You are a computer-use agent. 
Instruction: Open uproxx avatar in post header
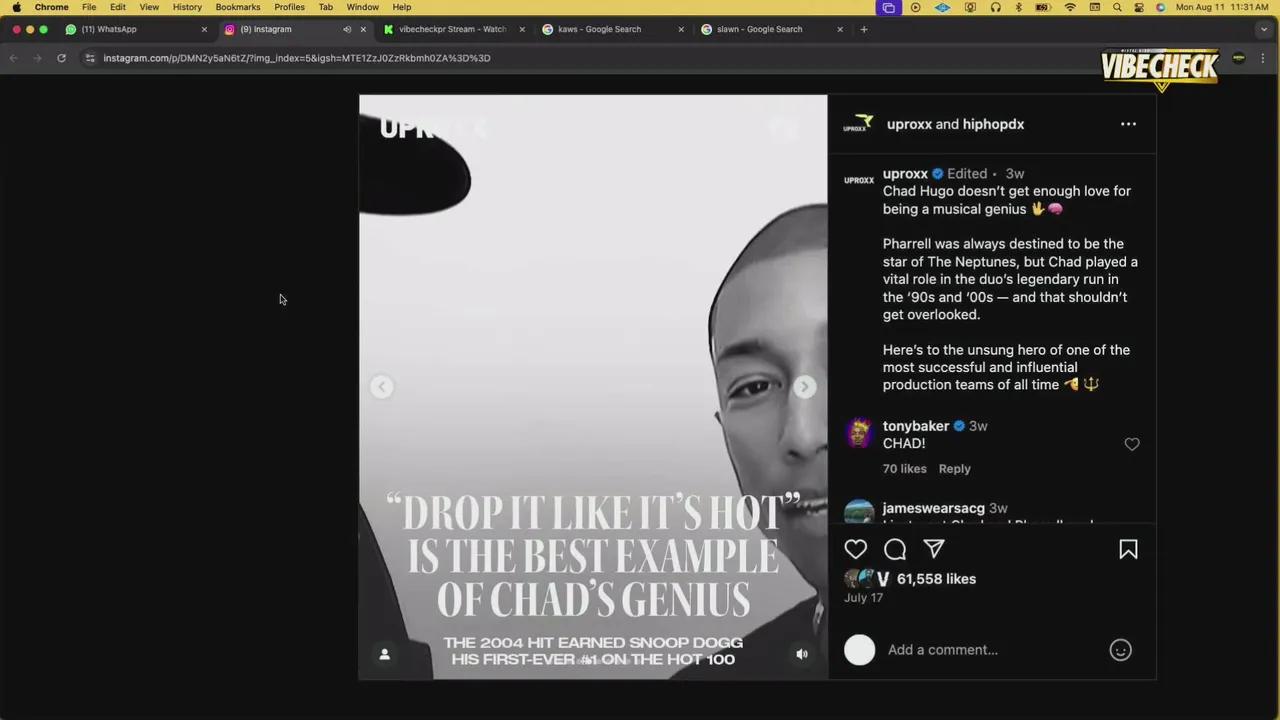click(858, 124)
